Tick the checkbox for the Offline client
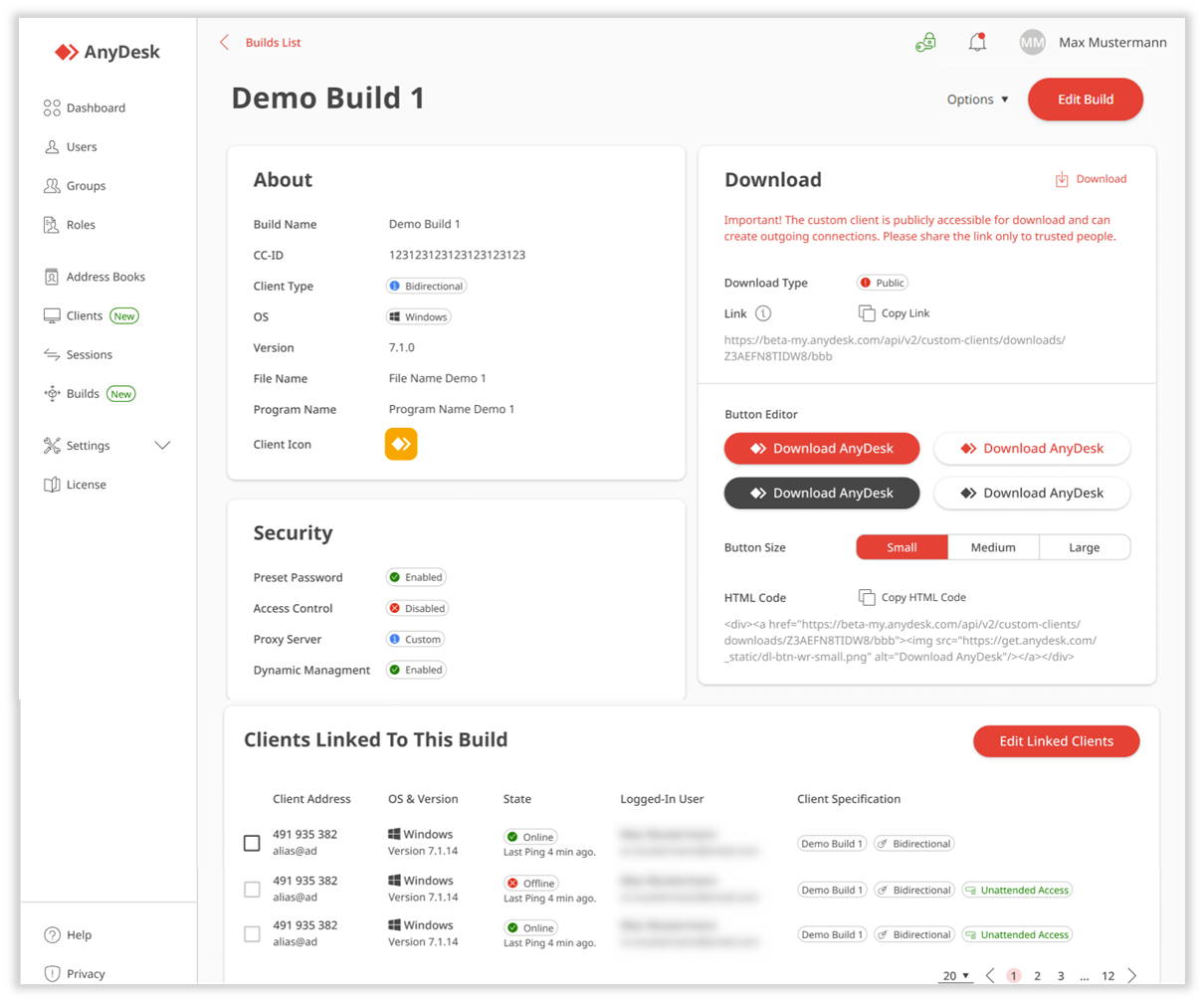 point(252,890)
